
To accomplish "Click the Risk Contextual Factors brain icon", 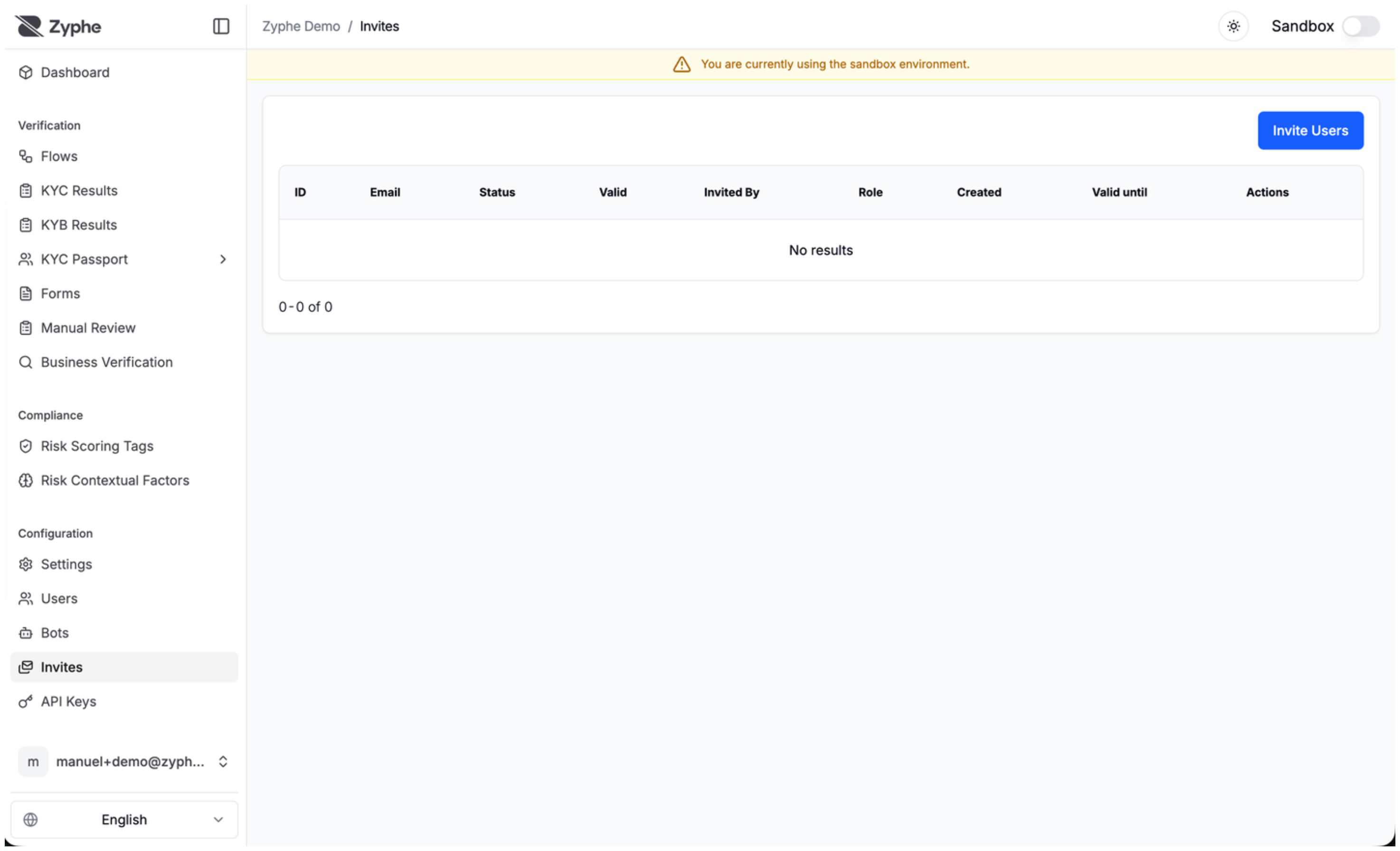I will [26, 480].
